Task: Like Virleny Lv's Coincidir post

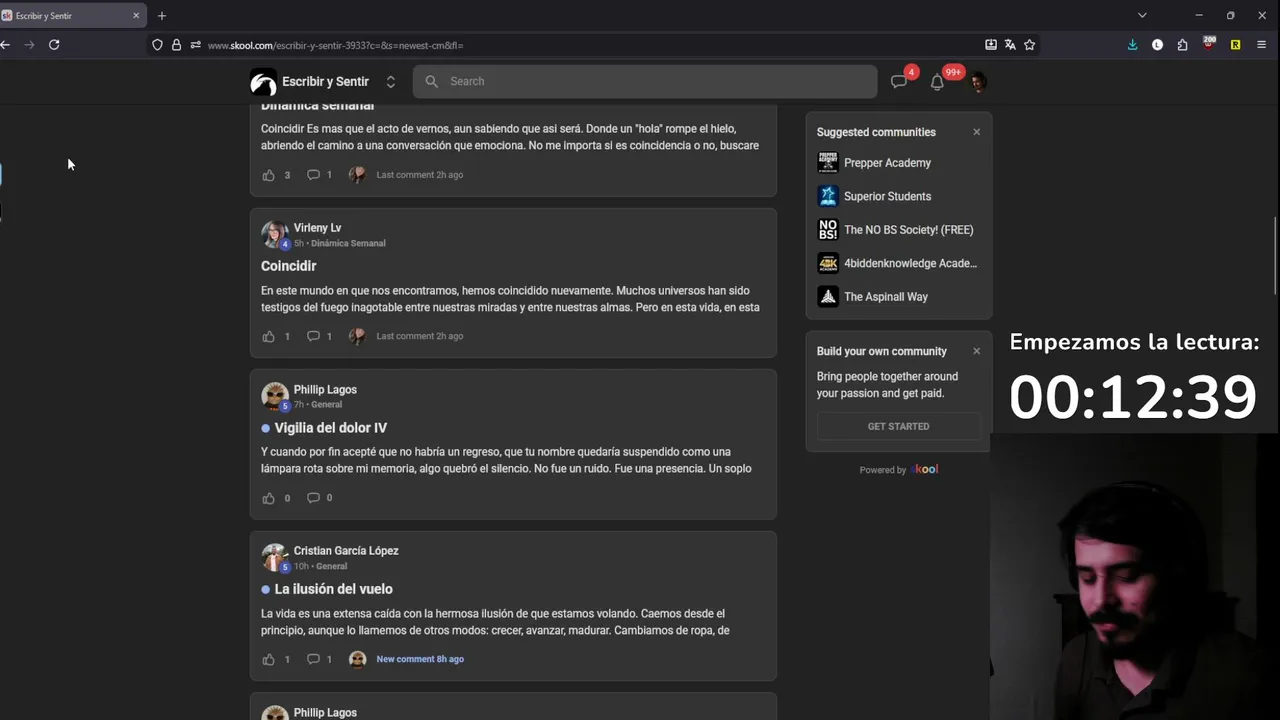Action: point(268,336)
